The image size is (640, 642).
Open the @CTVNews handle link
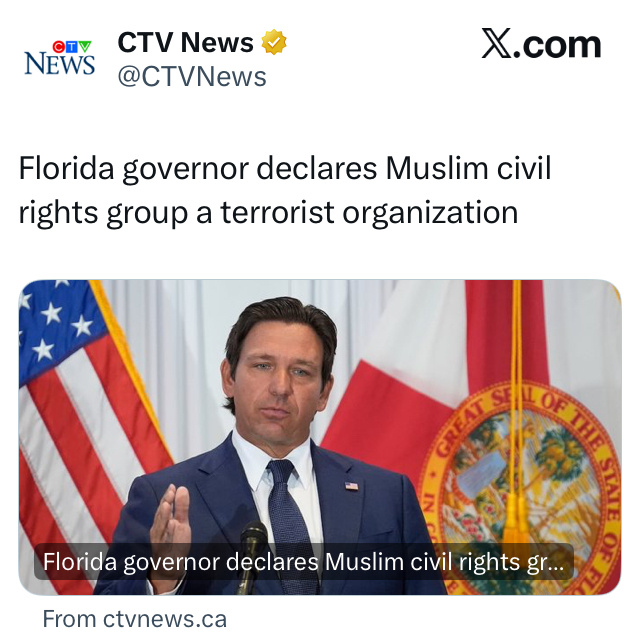coord(192,77)
